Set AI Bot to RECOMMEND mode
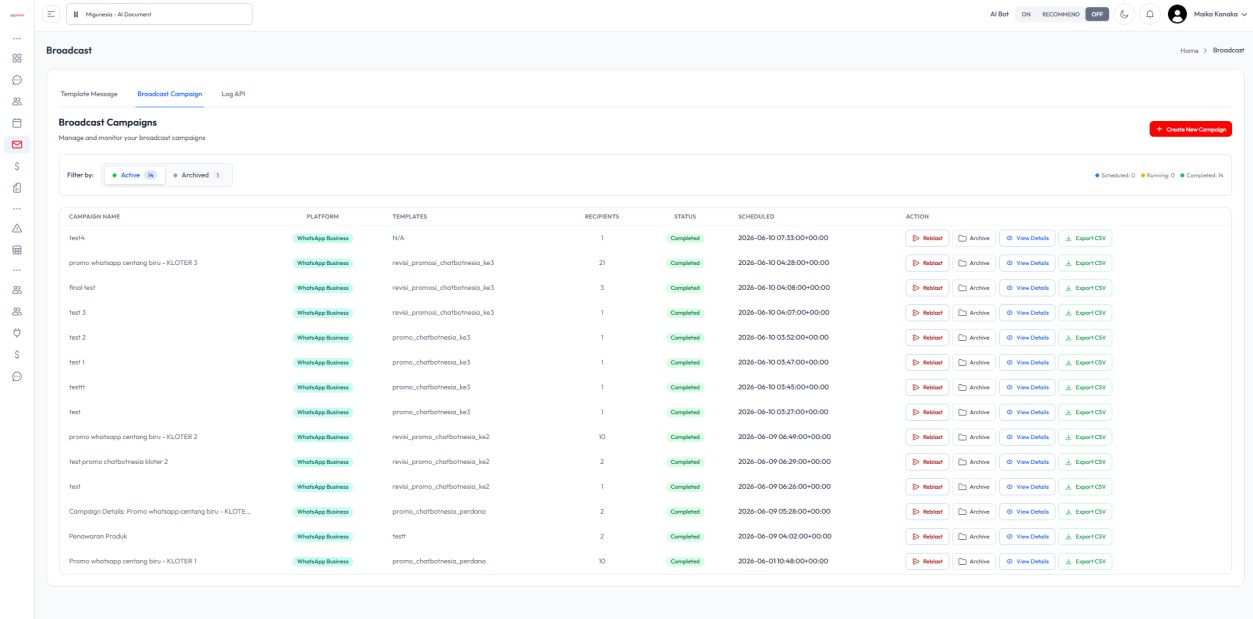The width and height of the screenshot is (1253, 619). [1061, 14]
